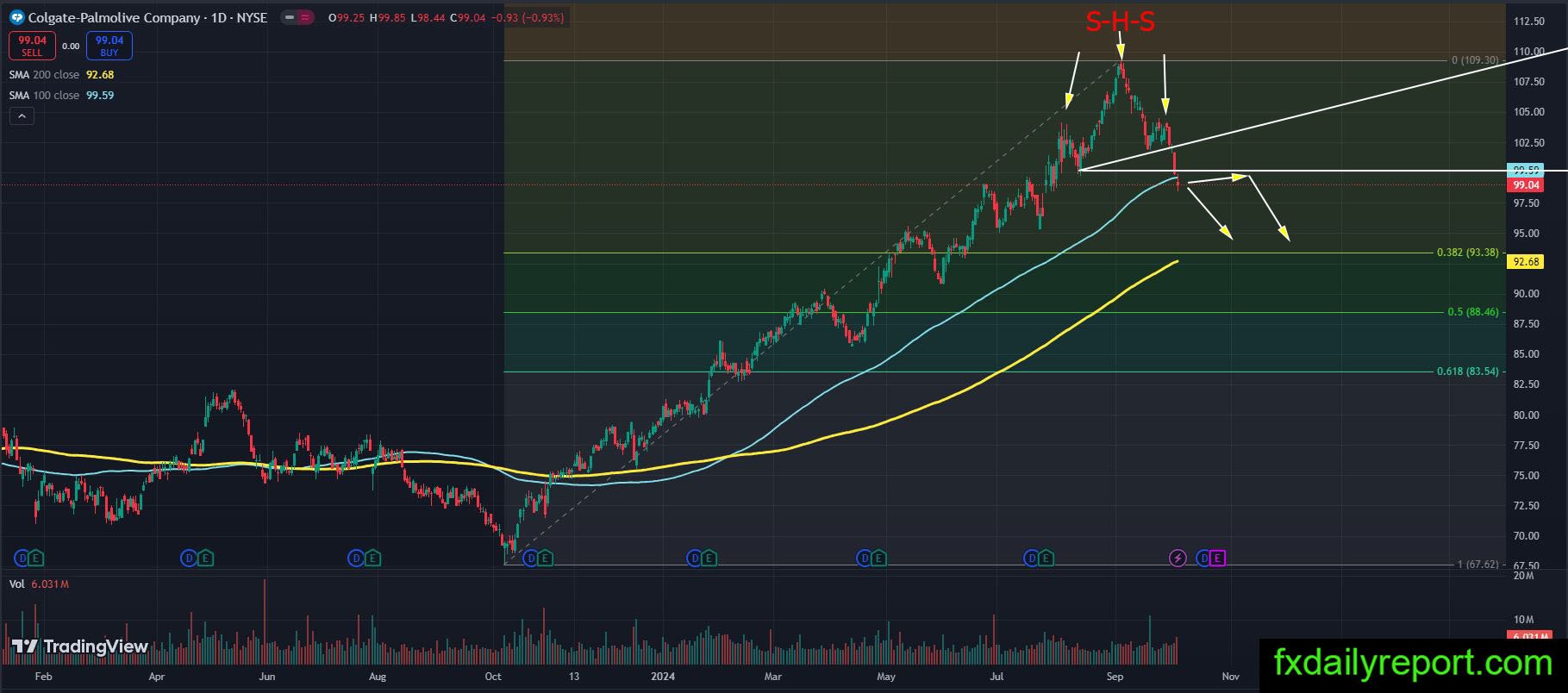Image resolution: width=1568 pixels, height=693 pixels.
Task: Open the dividend D marker for April 2023
Action: pos(188,559)
